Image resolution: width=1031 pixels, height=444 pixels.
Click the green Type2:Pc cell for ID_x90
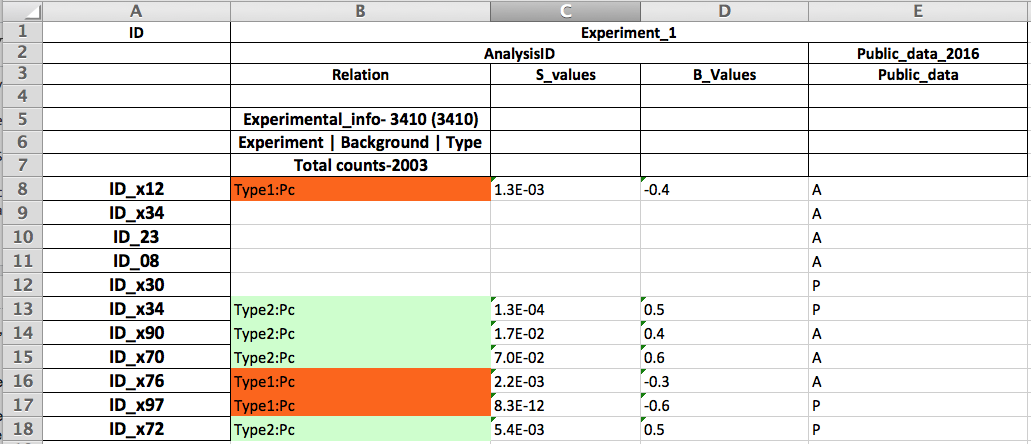(360, 333)
